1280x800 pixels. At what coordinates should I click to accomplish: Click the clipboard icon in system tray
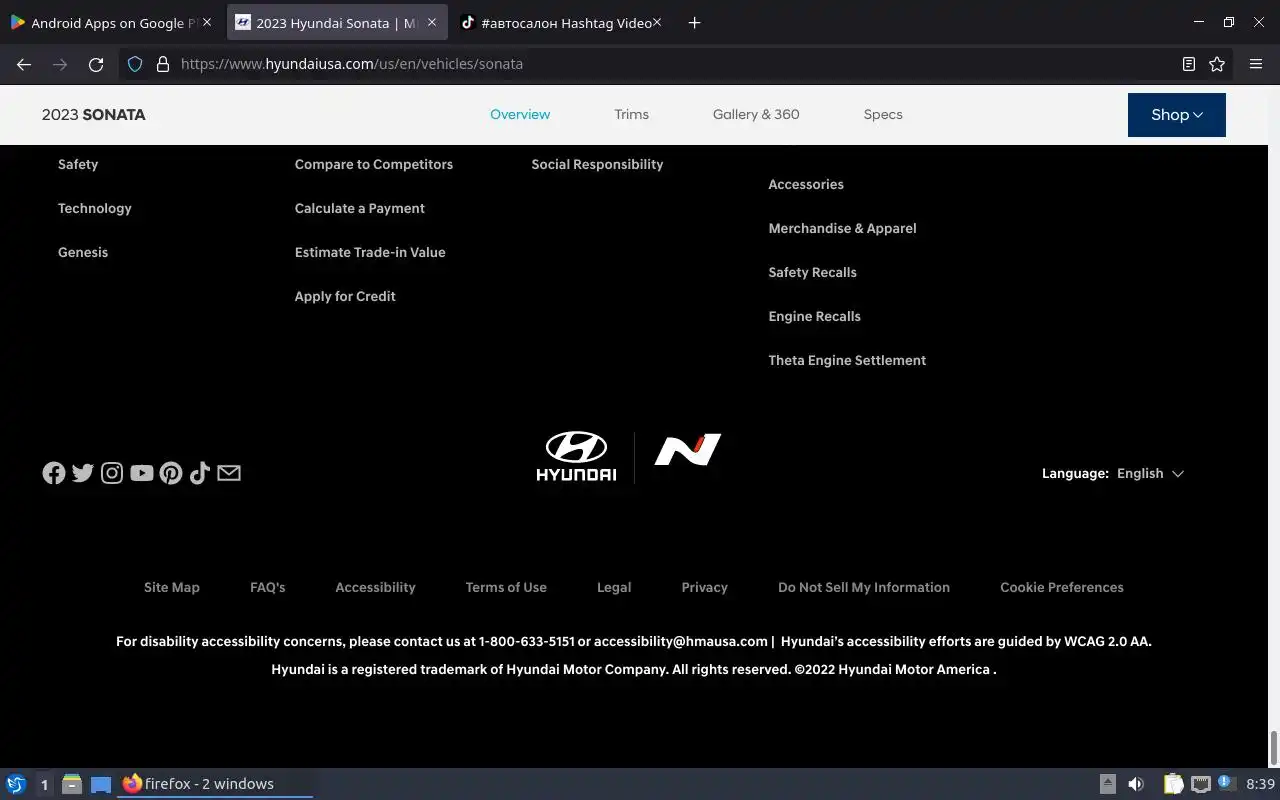(1173, 784)
